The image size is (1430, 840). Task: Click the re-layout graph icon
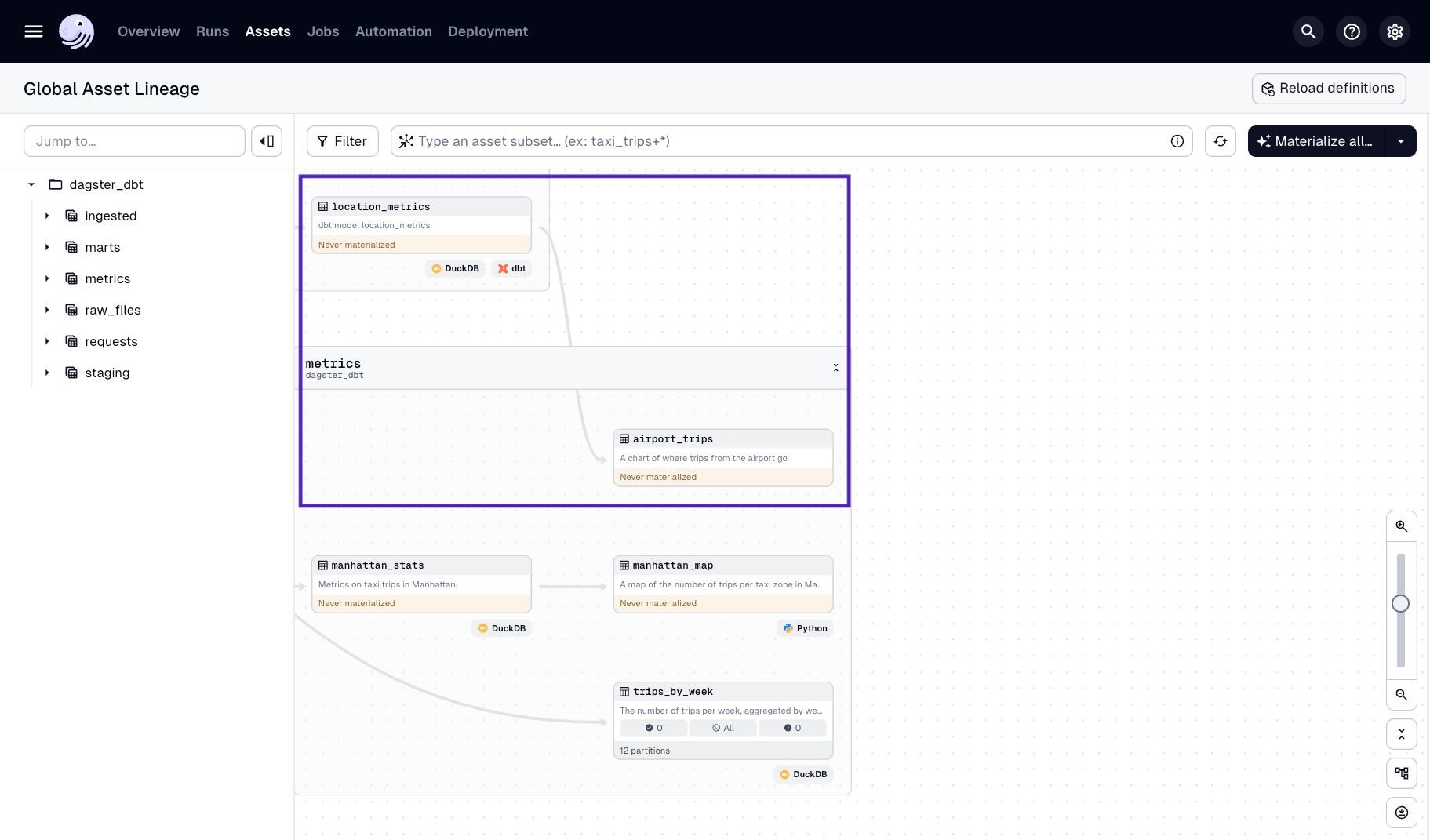[1402, 773]
